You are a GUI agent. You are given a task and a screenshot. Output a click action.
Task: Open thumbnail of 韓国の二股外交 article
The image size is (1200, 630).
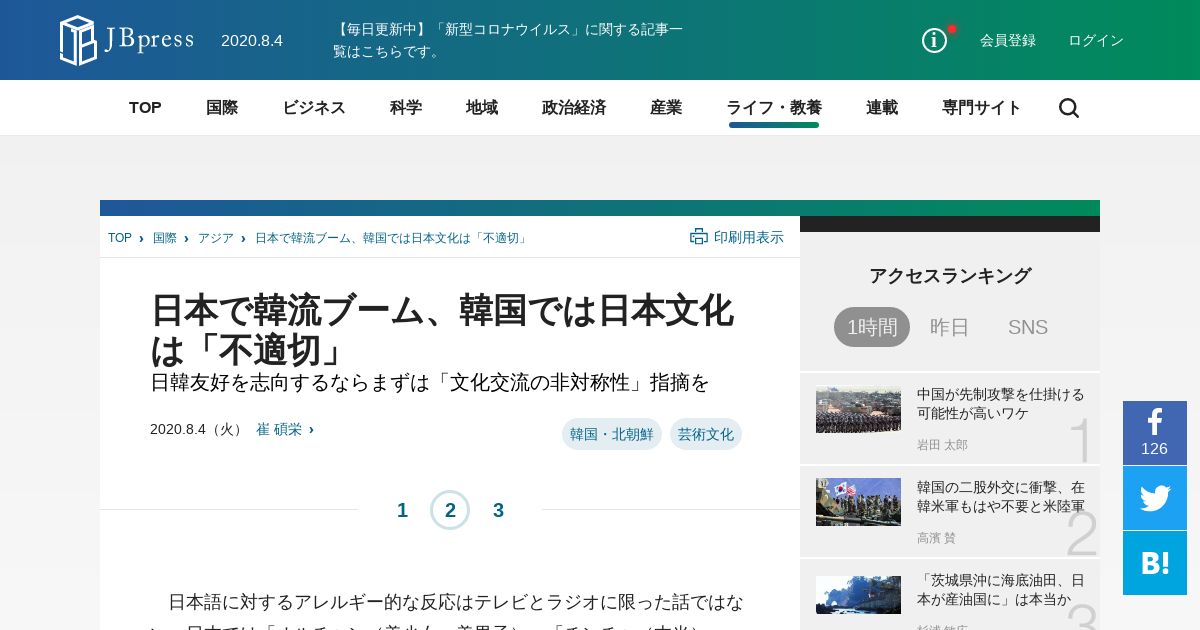(858, 502)
